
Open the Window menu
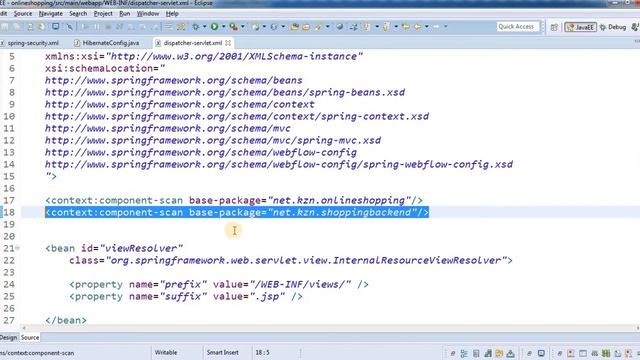(148, 13)
